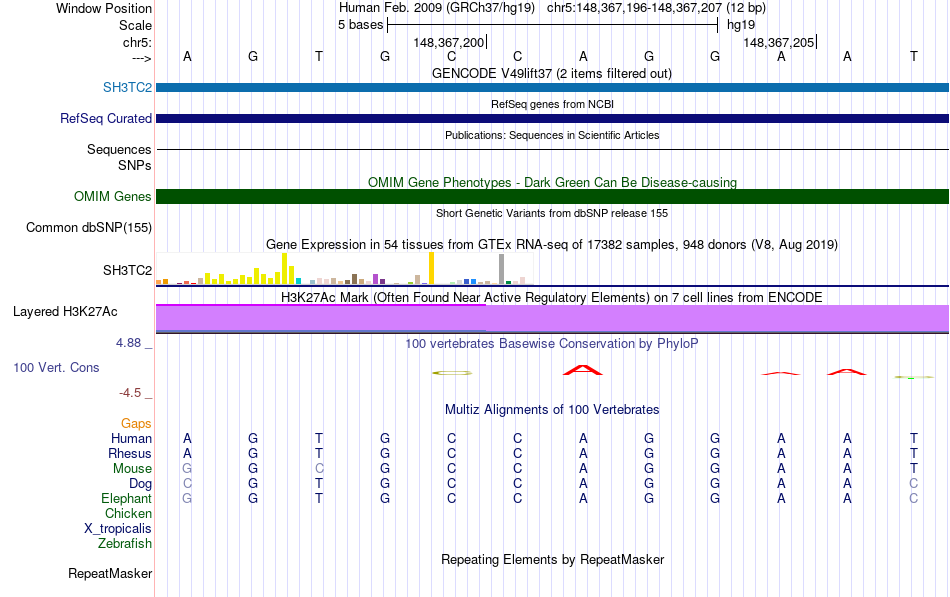Click the 148,367,200 position marker
Screen dimensions: 950x597
(449, 42)
